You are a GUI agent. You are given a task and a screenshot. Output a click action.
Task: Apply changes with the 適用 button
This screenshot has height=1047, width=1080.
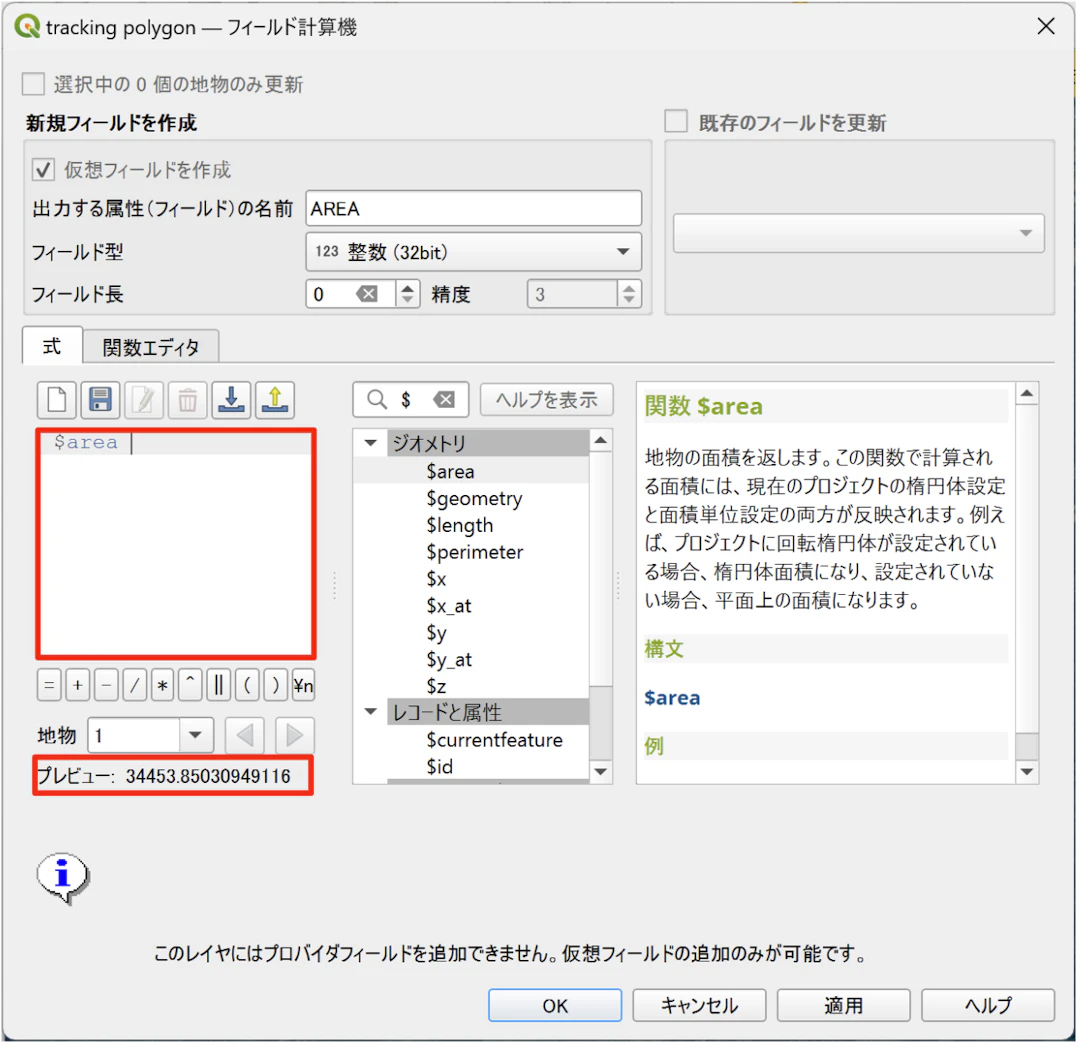point(843,1005)
